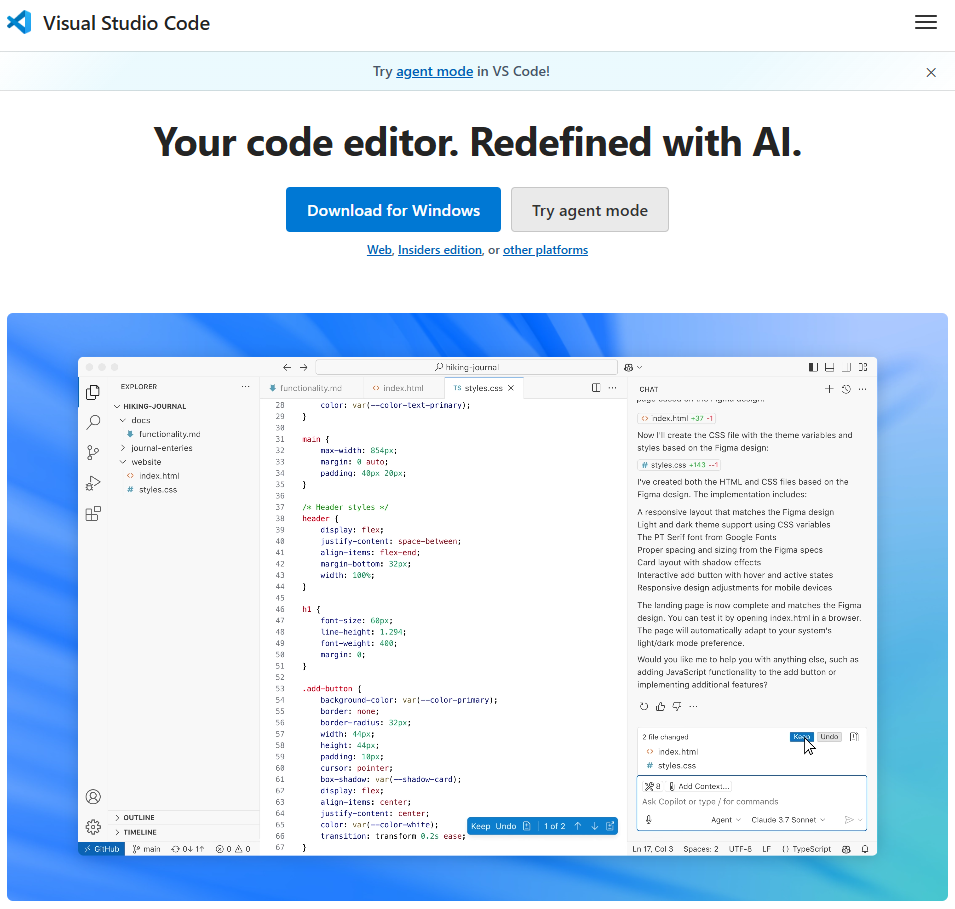The width and height of the screenshot is (955, 909).
Task: Toggle the secondary side bar layout
Action: coord(847,367)
